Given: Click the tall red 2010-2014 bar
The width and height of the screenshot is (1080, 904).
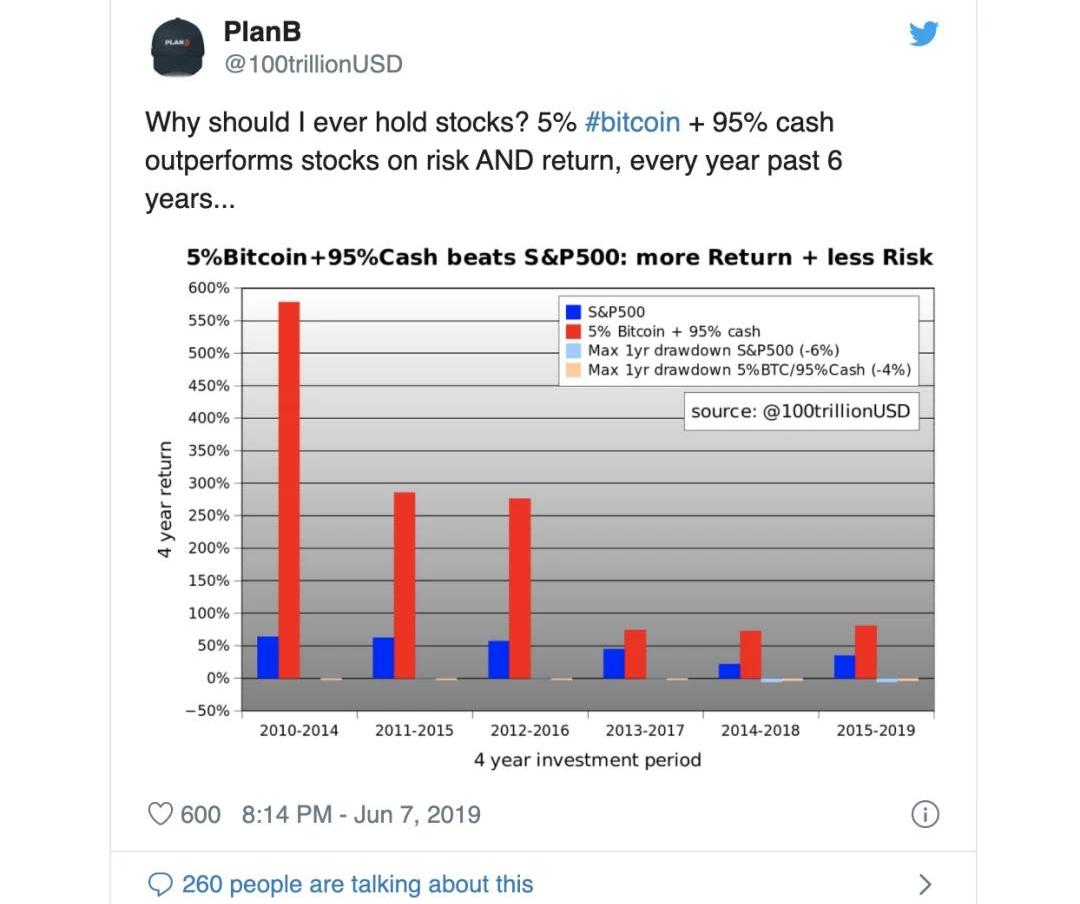Looking at the screenshot, I should click(x=289, y=490).
